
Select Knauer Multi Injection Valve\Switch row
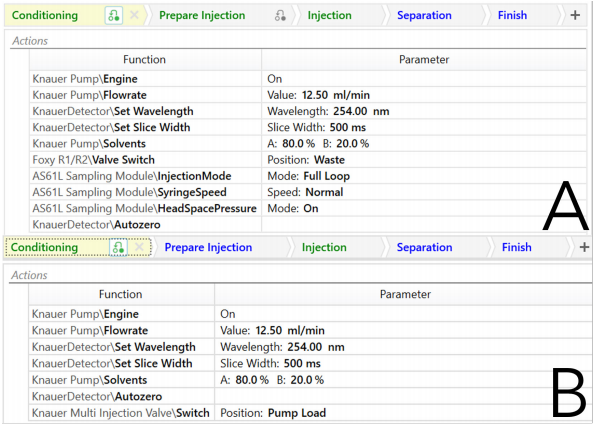(x=311, y=413)
